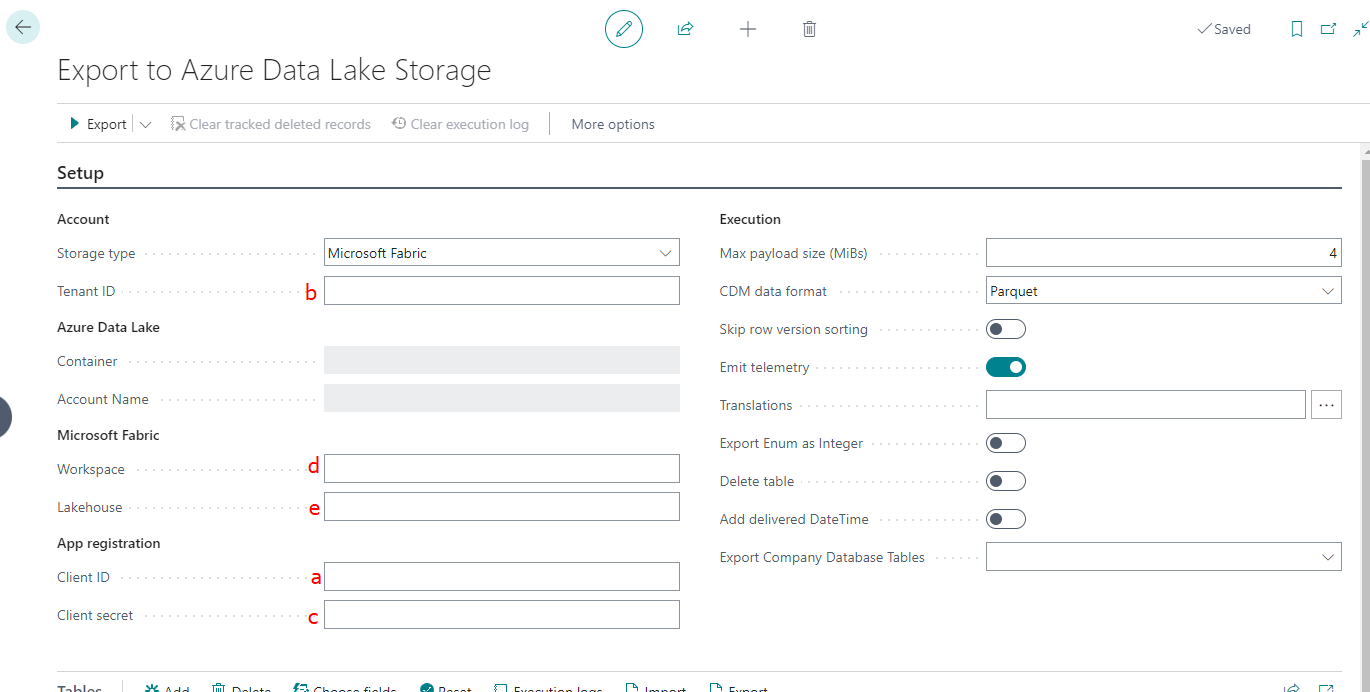Click the trash delete icon
1370x692 pixels.
(810, 29)
